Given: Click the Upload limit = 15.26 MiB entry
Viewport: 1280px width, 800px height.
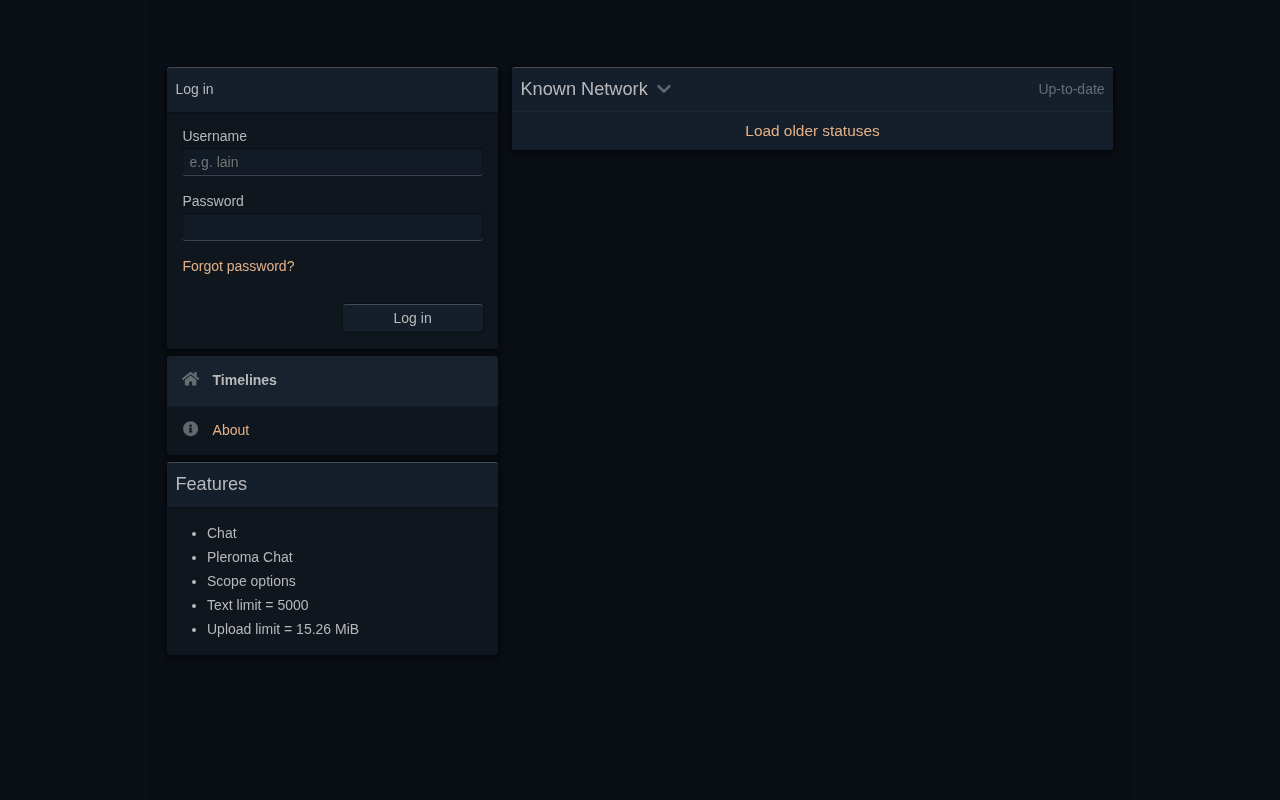Looking at the screenshot, I should pos(283,629).
